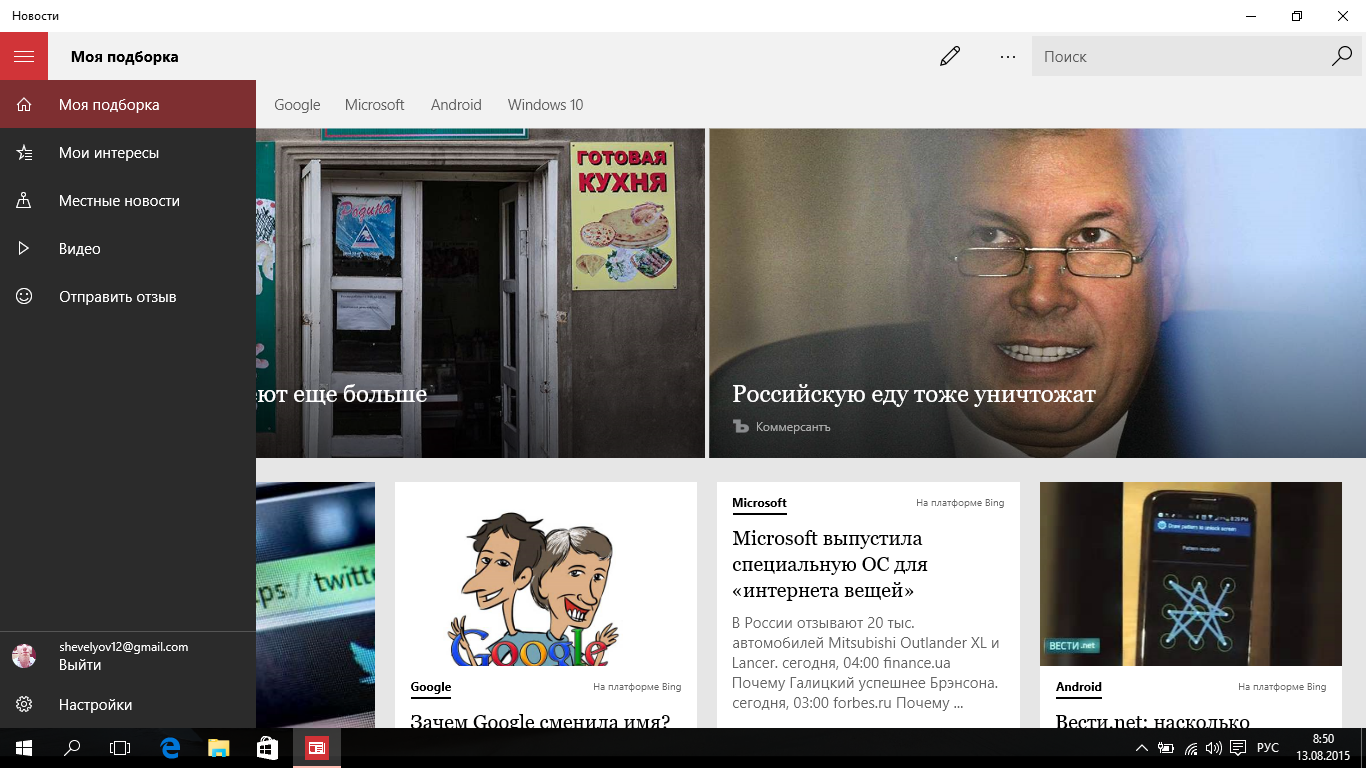
Task: Click the magnifier search icon in Поиск box
Action: coord(1342,56)
